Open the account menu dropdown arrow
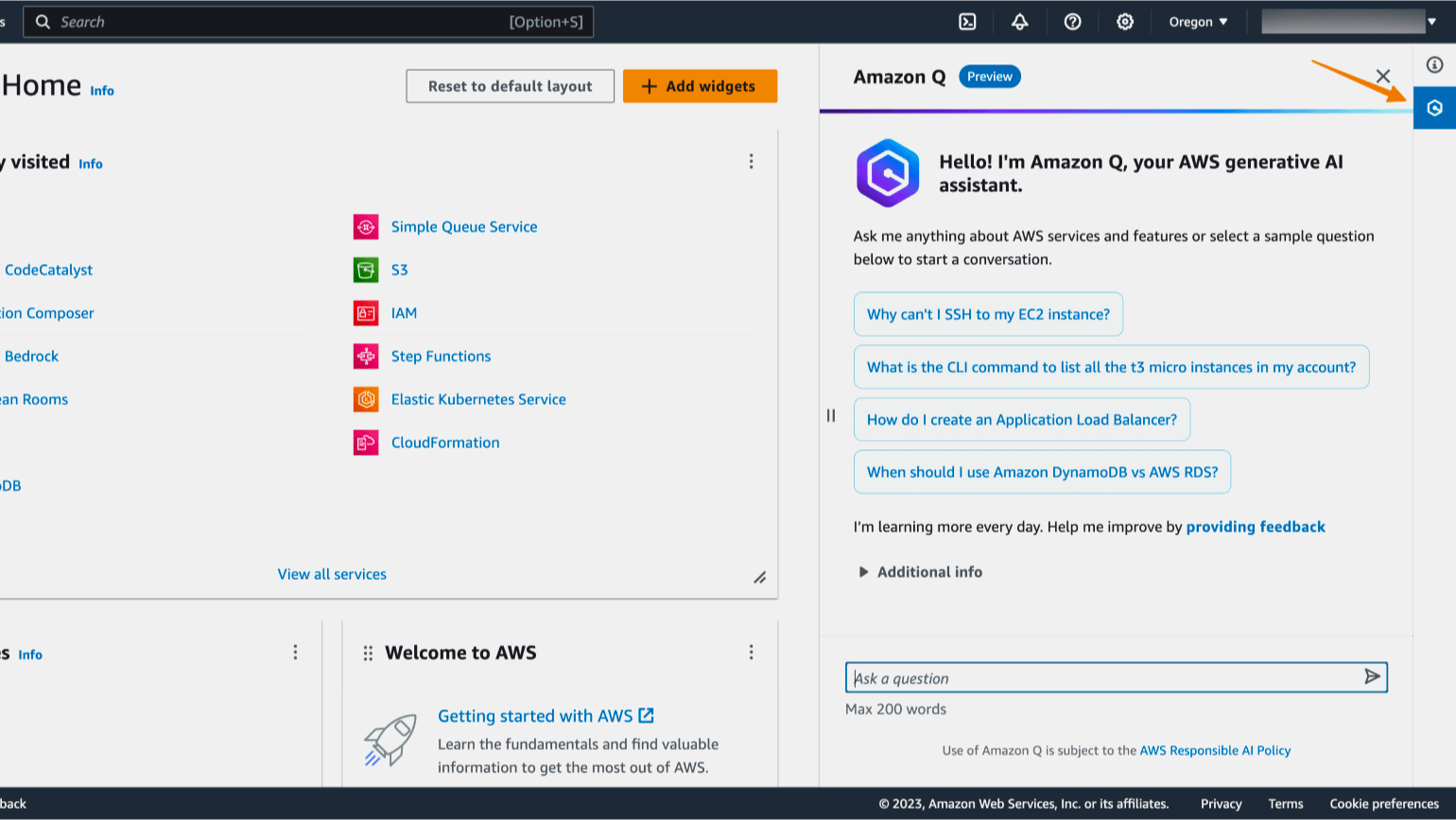The height and width of the screenshot is (820, 1456). [x=1432, y=22]
